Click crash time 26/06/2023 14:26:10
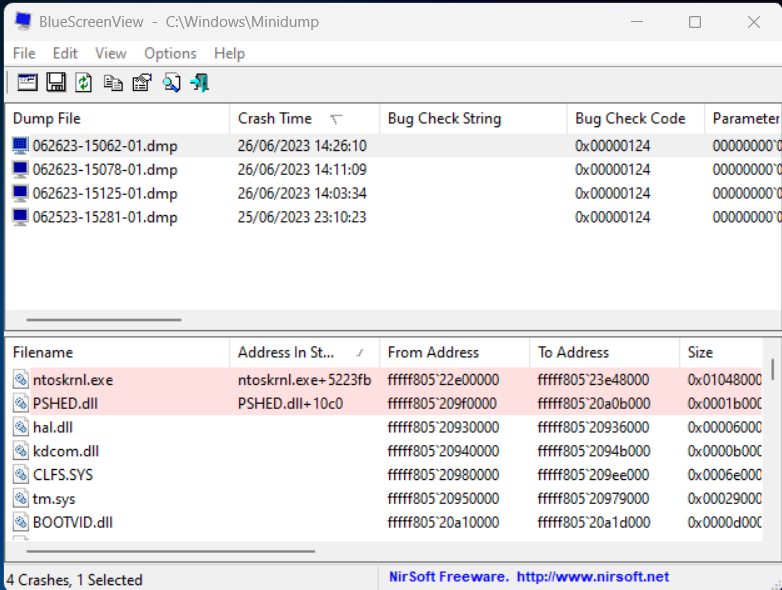This screenshot has width=782, height=590. (302, 146)
